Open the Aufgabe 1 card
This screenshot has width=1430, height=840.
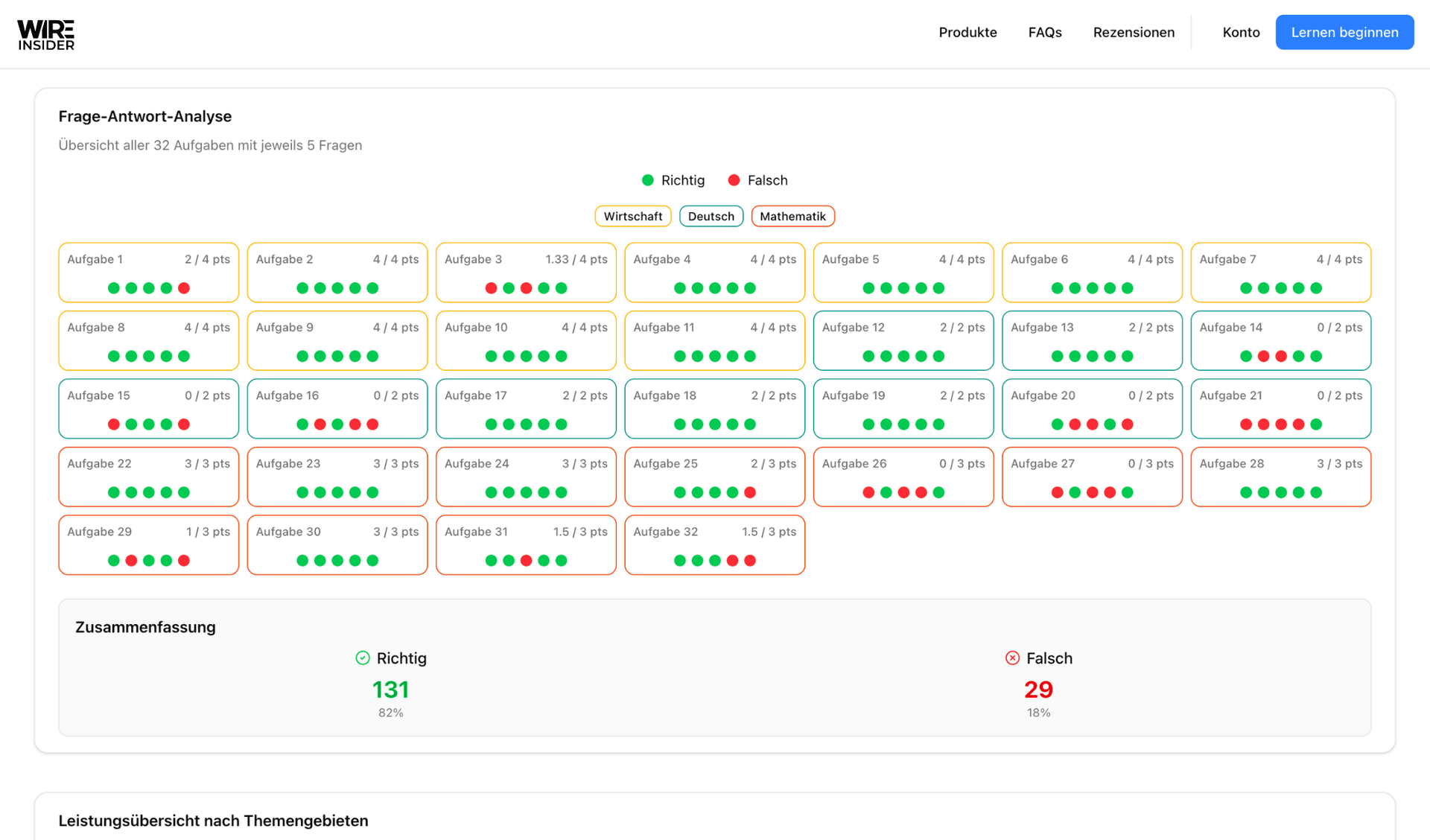[x=149, y=273]
